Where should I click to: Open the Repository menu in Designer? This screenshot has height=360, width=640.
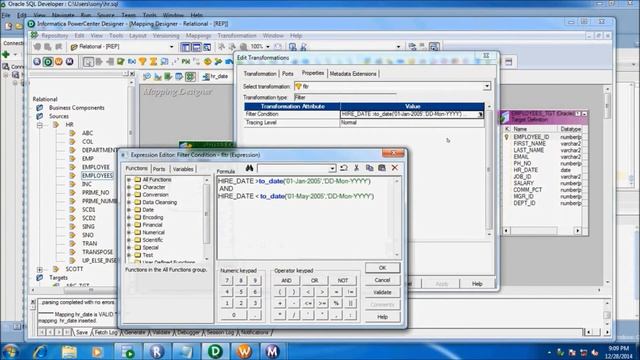55,36
